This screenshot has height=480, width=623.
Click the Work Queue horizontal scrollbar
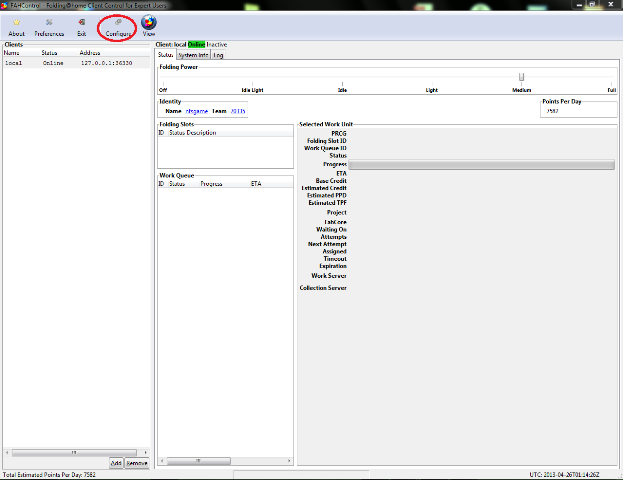coord(199,461)
